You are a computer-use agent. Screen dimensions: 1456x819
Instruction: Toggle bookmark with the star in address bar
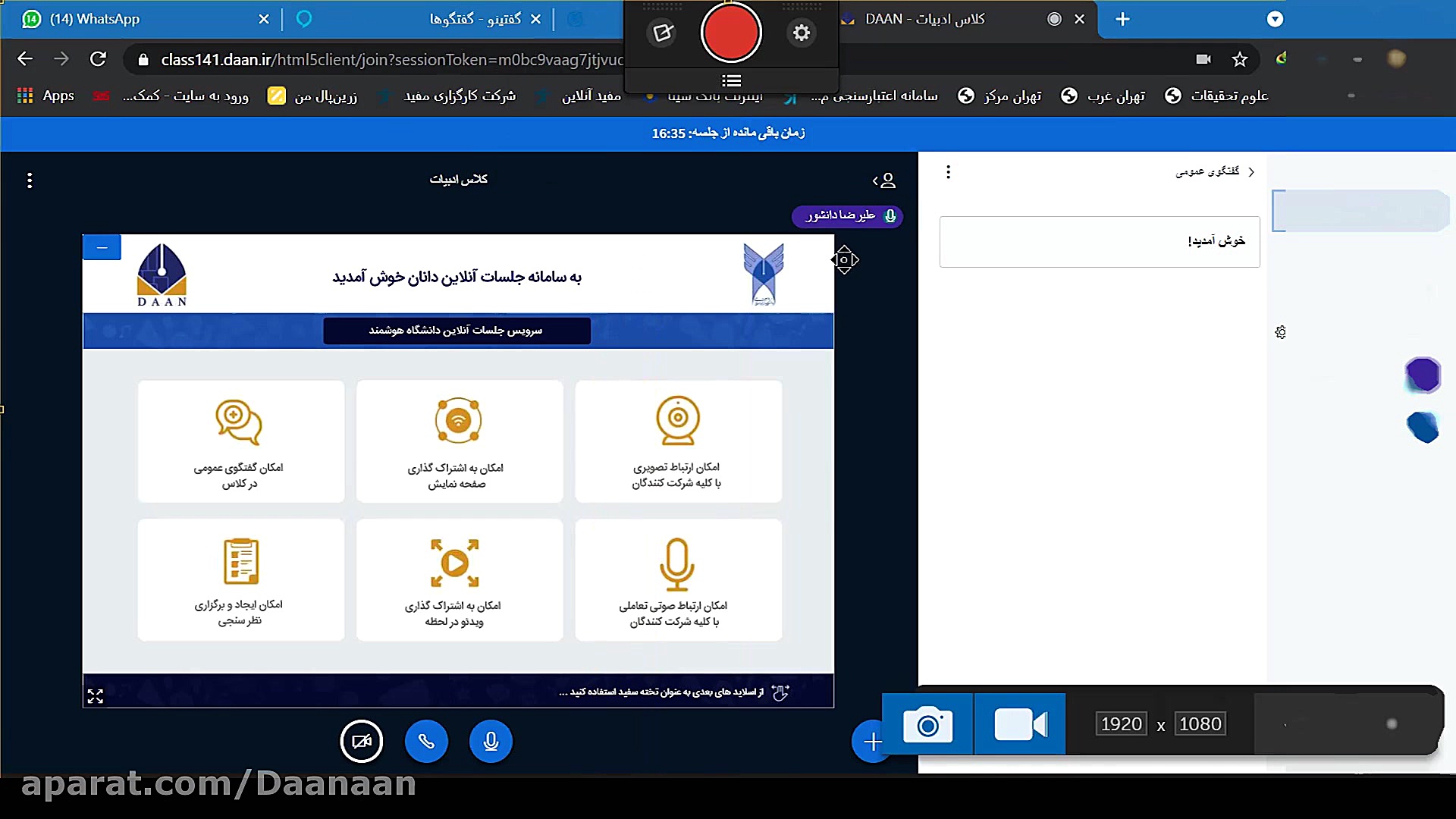[1240, 58]
